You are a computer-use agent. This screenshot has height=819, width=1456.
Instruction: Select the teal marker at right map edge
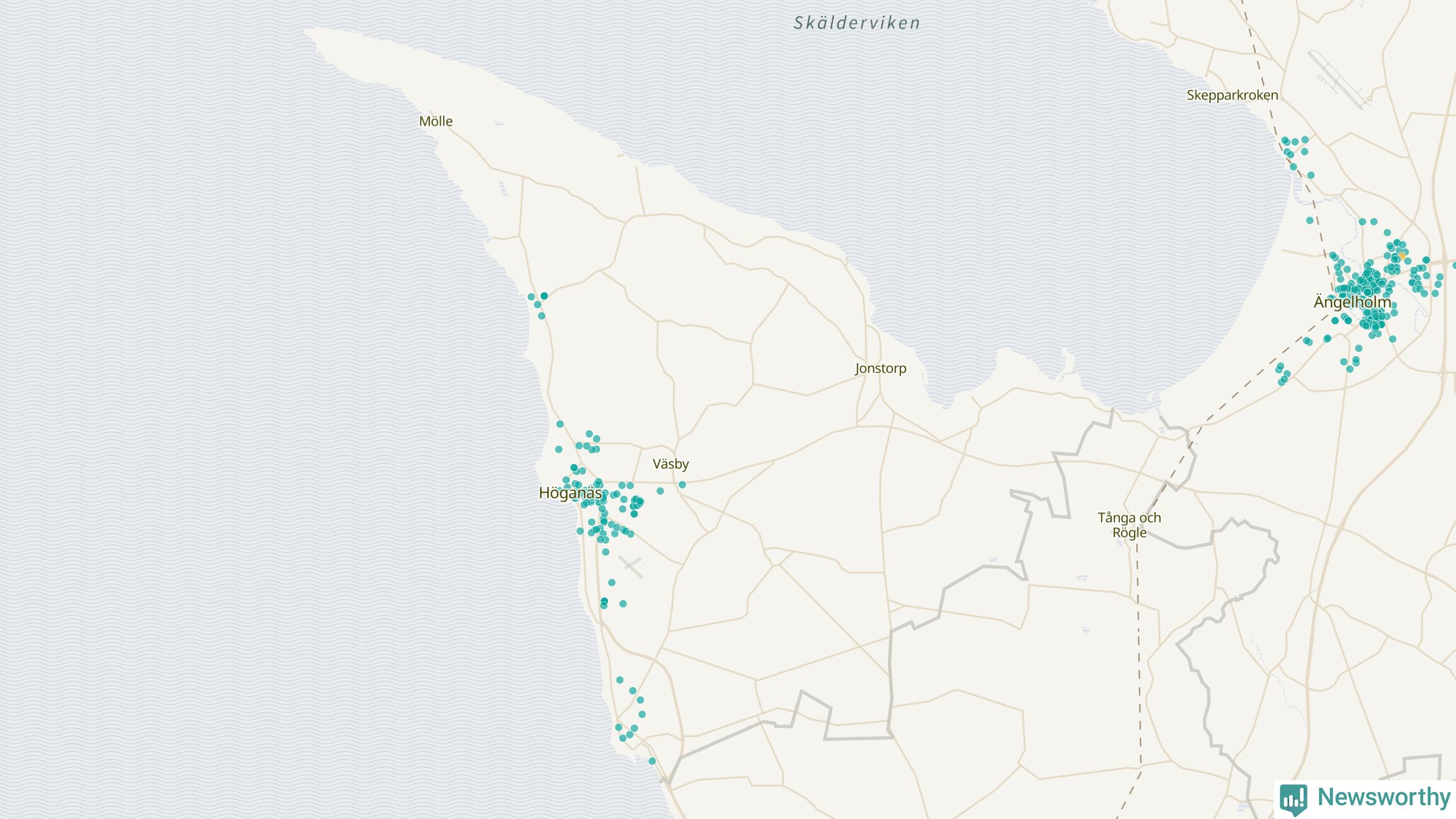1454,266
